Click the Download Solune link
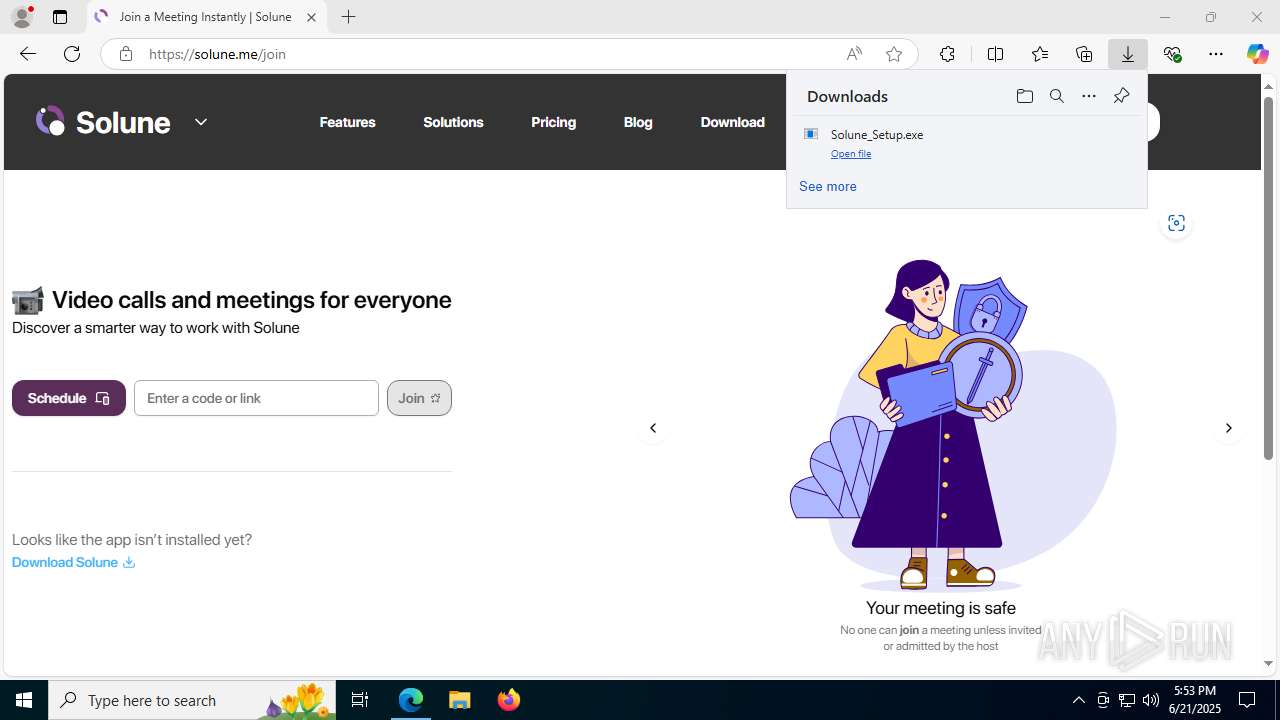 coord(73,562)
